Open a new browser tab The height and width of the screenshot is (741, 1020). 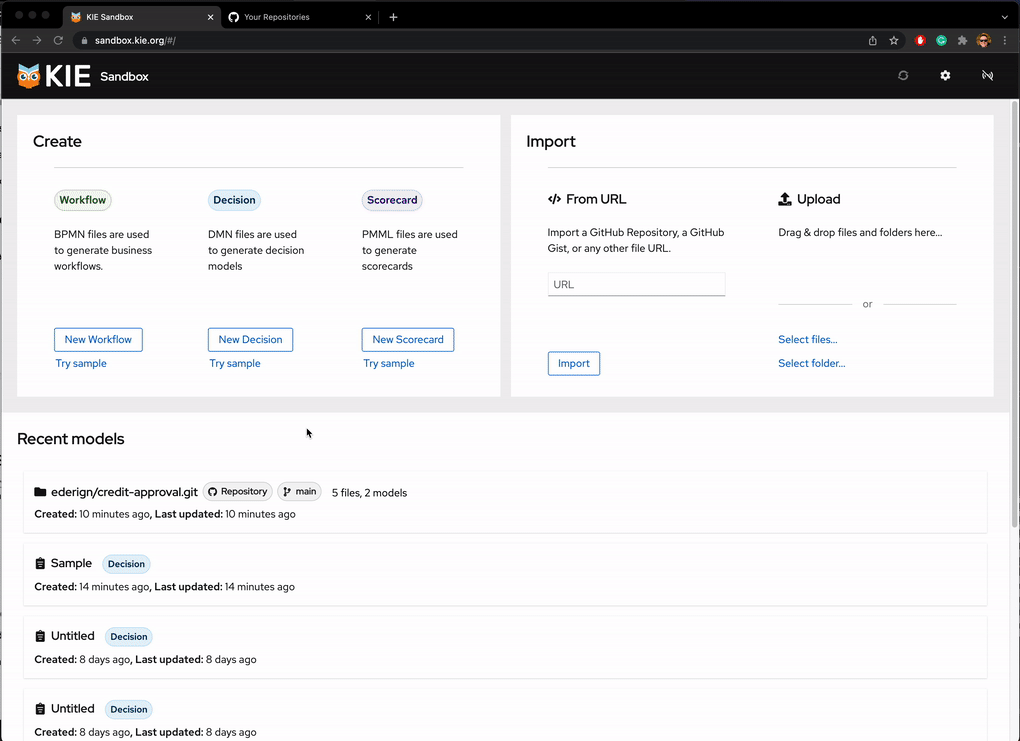393,17
